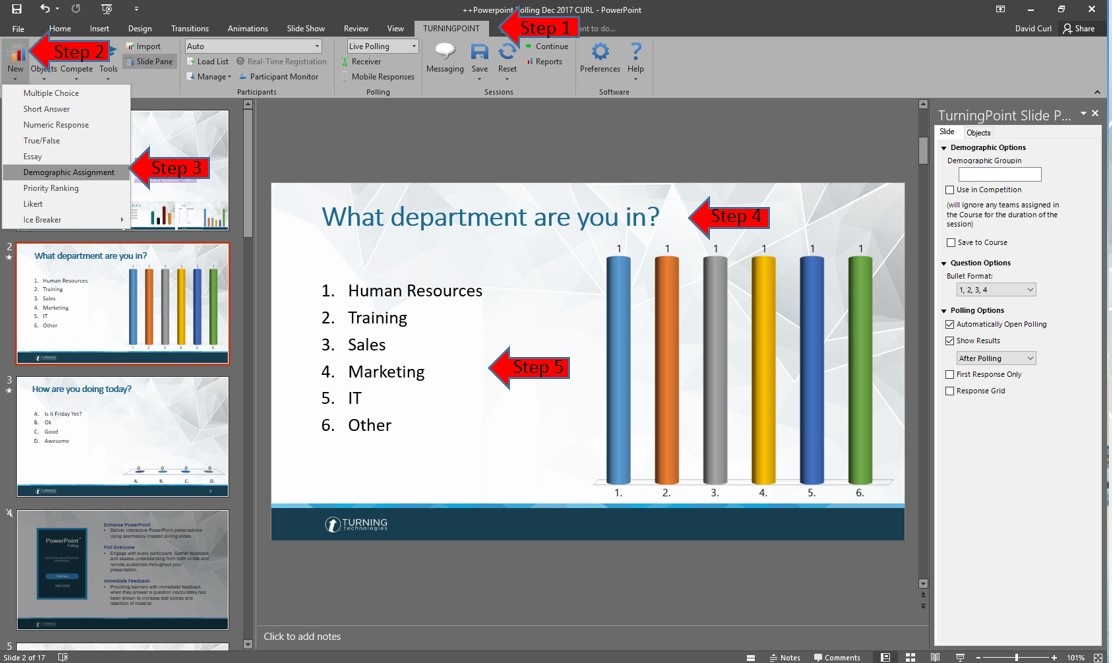Collapse Polling Options section
This screenshot has height=663, width=1112.
point(944,311)
